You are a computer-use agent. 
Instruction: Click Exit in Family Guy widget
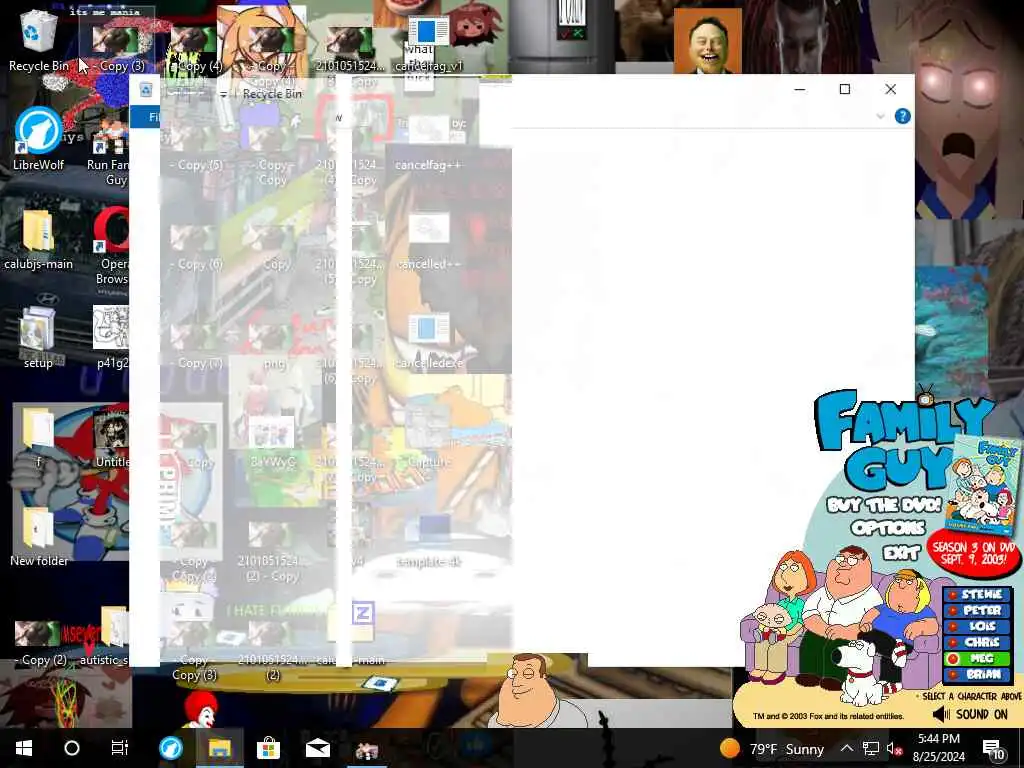901,554
